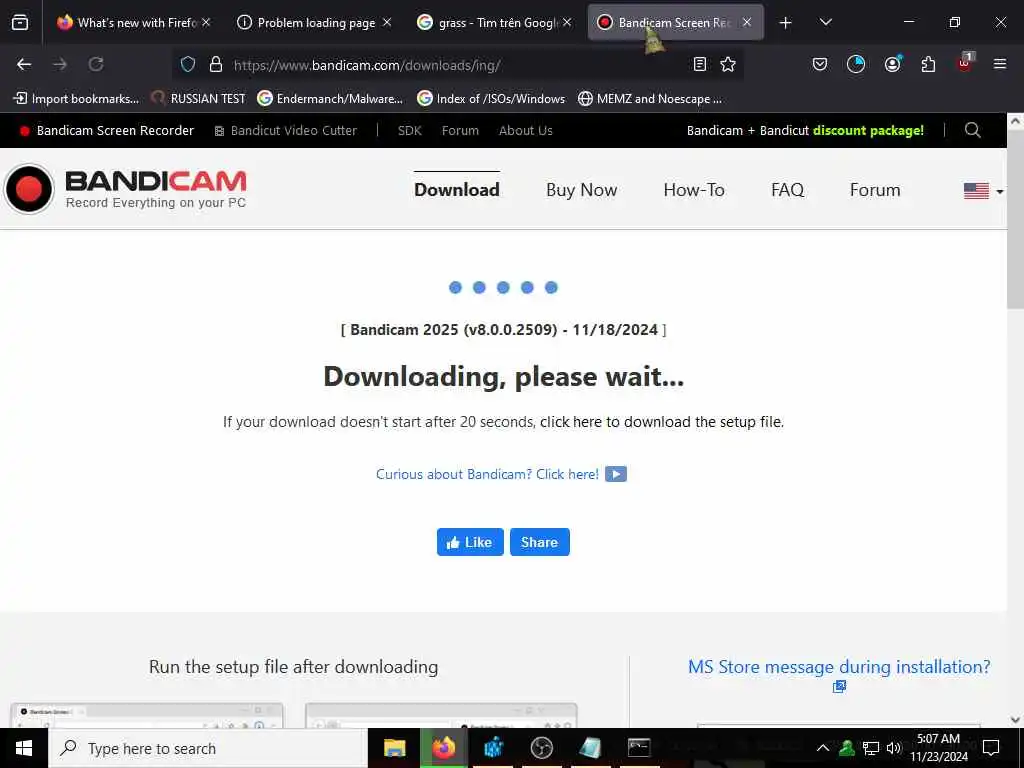1024x768 pixels.
Task: Click About Us in the top bar
Action: (x=526, y=131)
